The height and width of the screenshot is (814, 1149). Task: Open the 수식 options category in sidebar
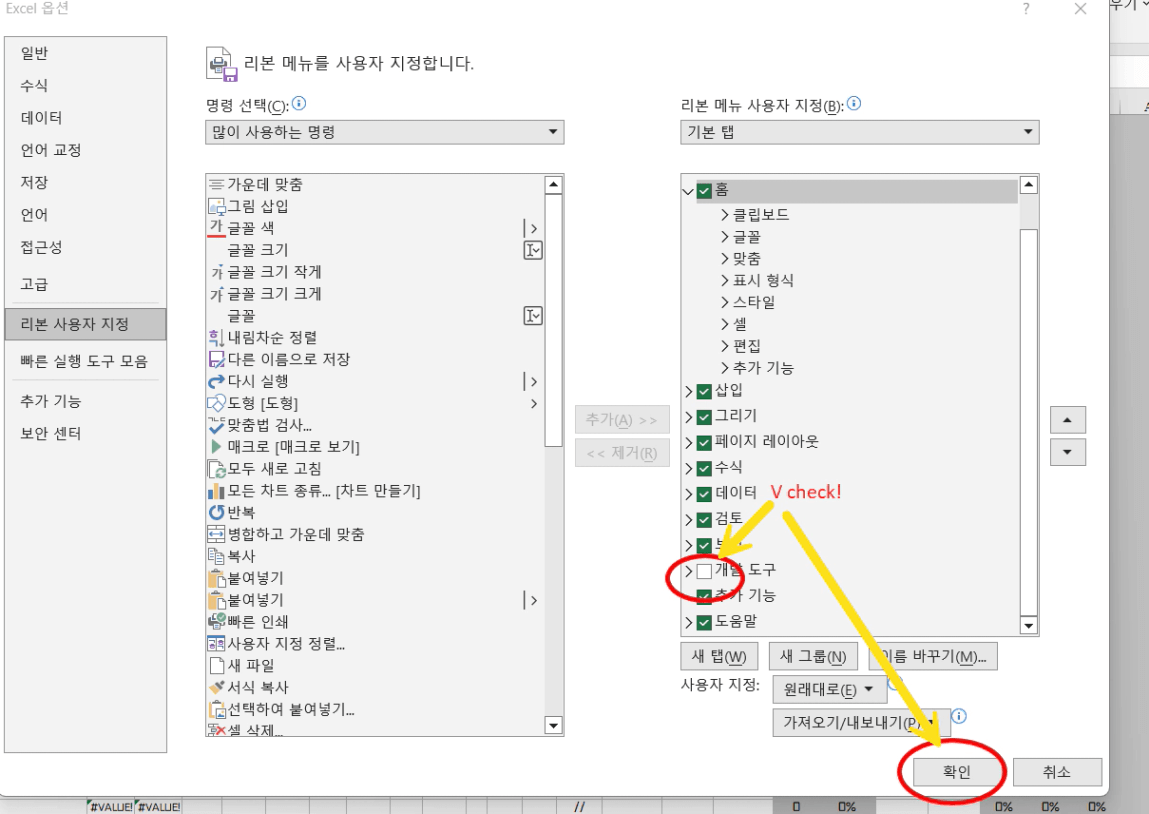tap(85, 85)
